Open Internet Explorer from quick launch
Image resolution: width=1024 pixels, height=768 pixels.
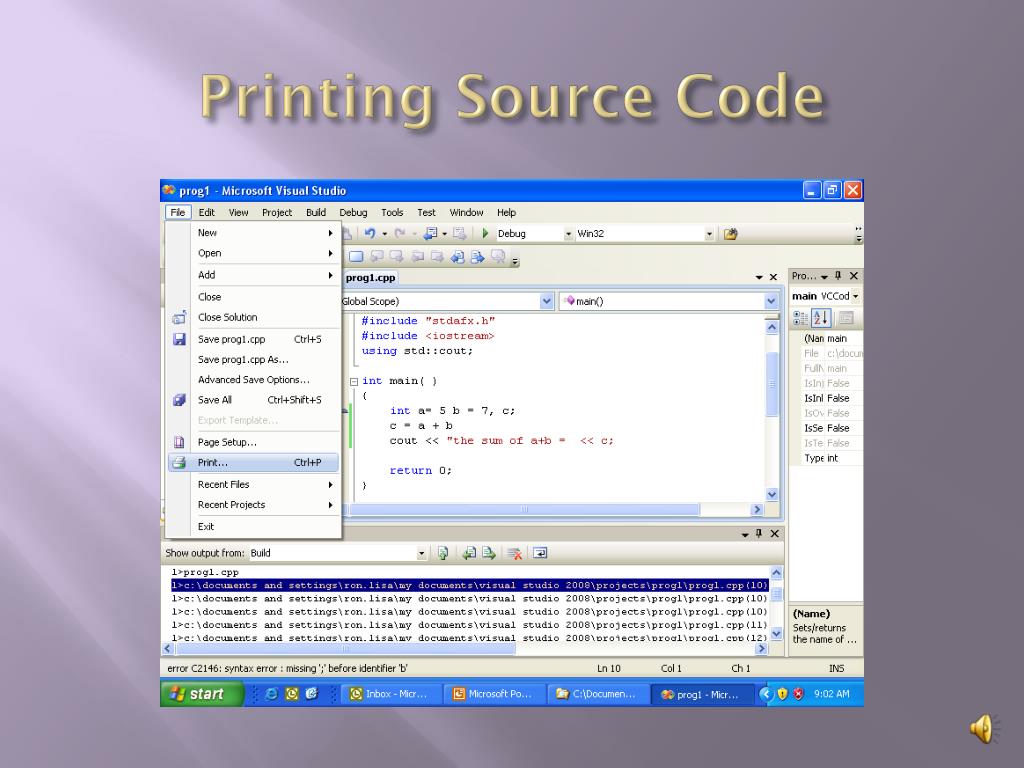click(x=271, y=694)
